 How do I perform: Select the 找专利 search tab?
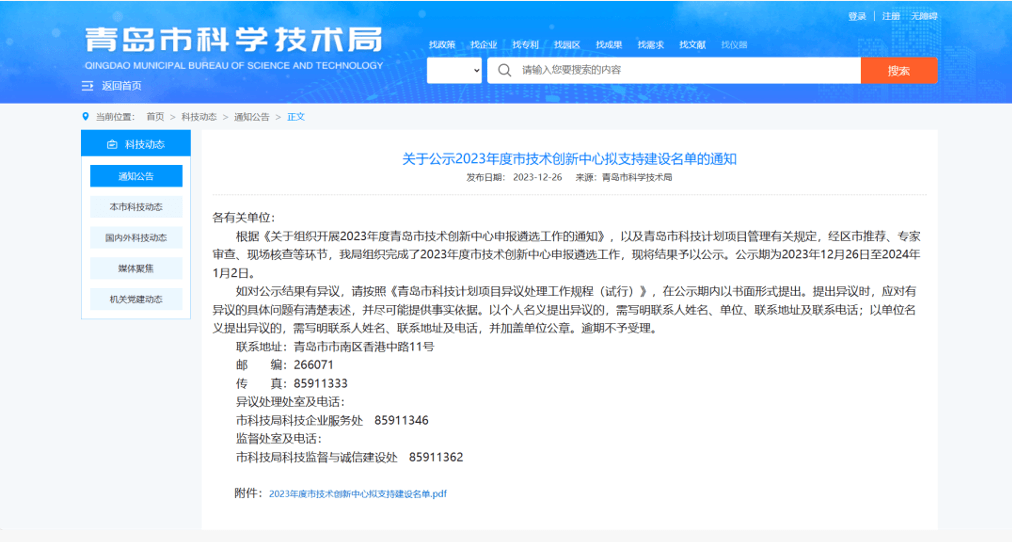pos(525,45)
